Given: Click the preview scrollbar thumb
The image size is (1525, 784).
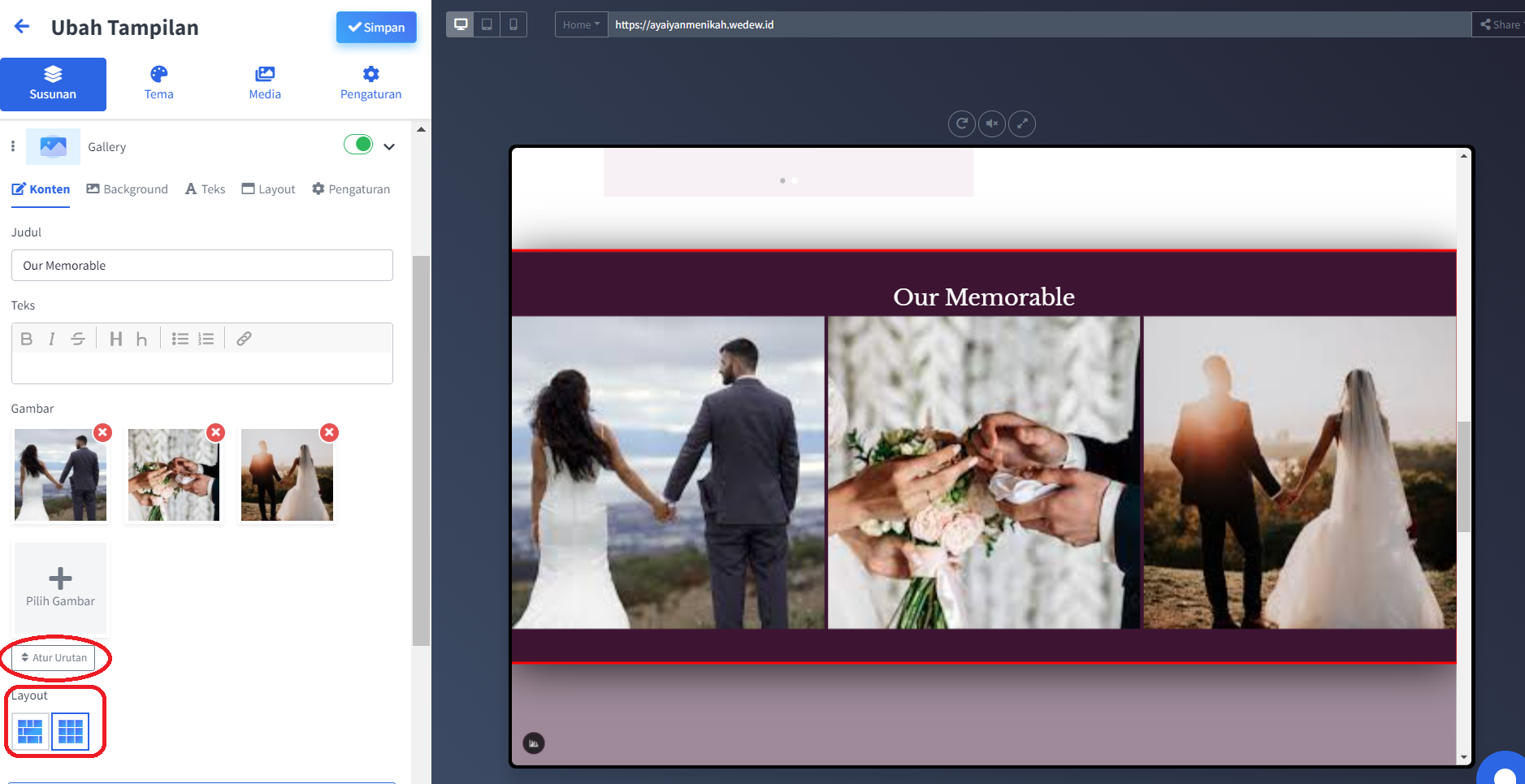Looking at the screenshot, I should pyautogui.click(x=1464, y=477).
